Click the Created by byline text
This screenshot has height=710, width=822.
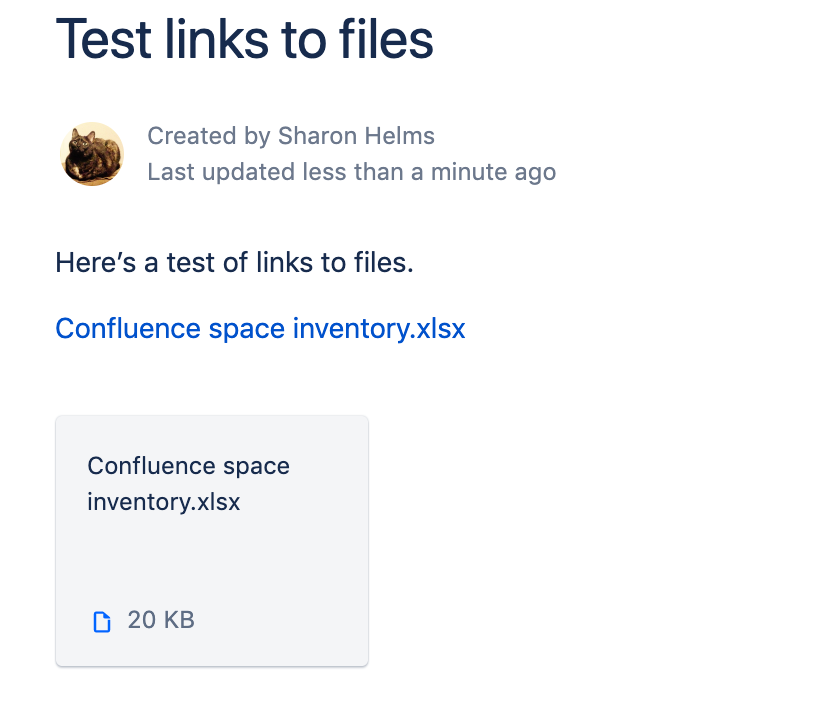click(290, 135)
